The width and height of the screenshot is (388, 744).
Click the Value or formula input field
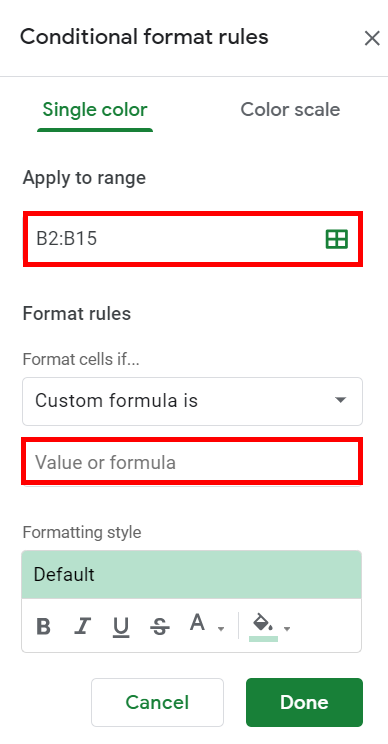coord(192,462)
